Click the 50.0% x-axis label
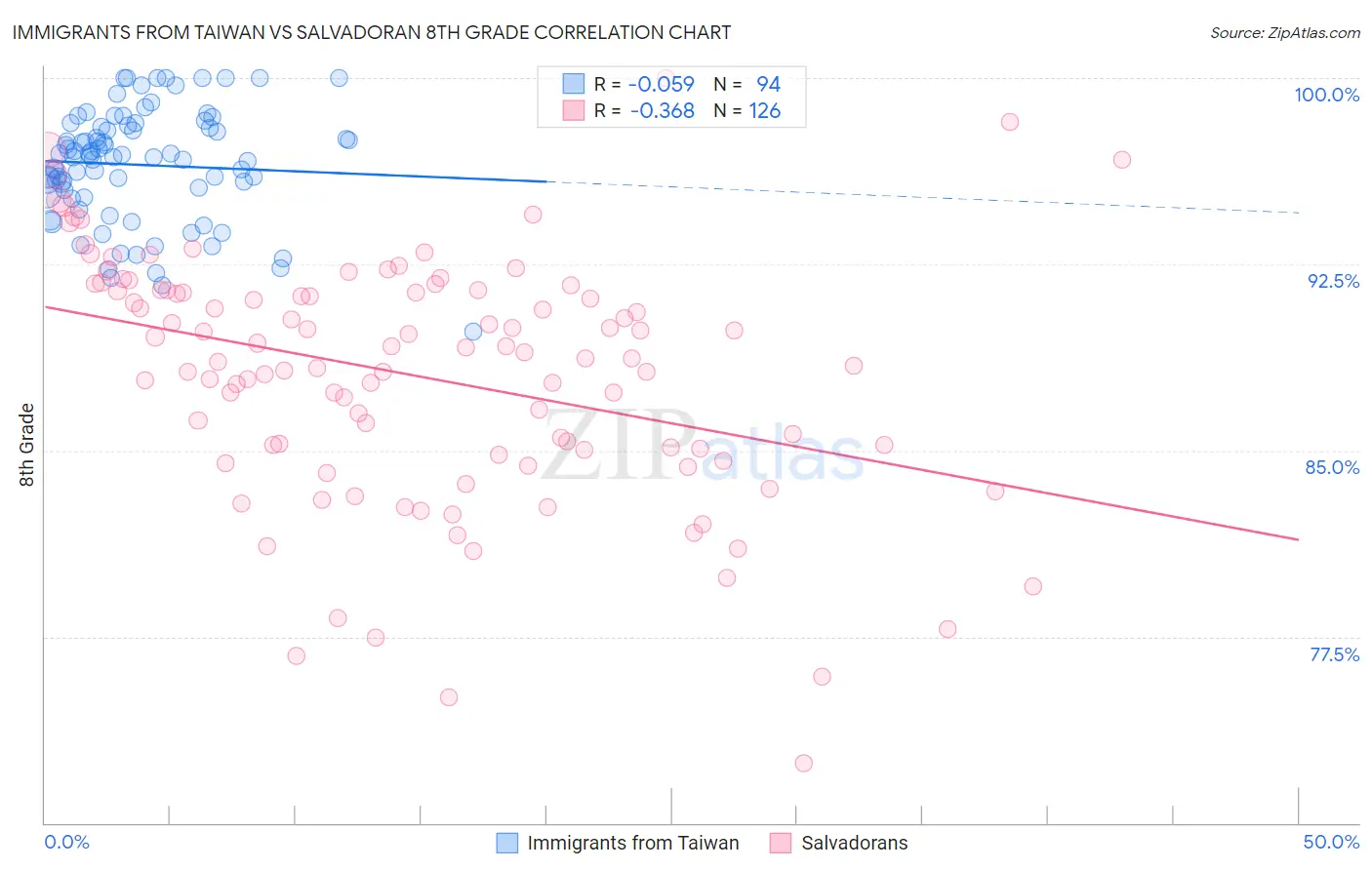 (x=1331, y=842)
